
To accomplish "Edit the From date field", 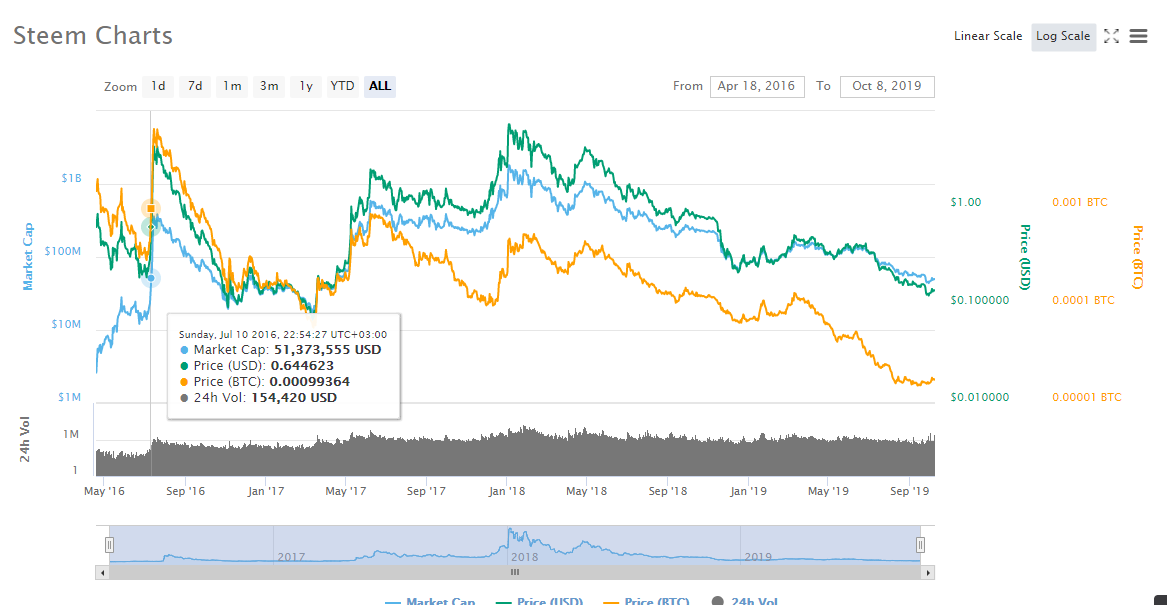I will click(x=756, y=86).
